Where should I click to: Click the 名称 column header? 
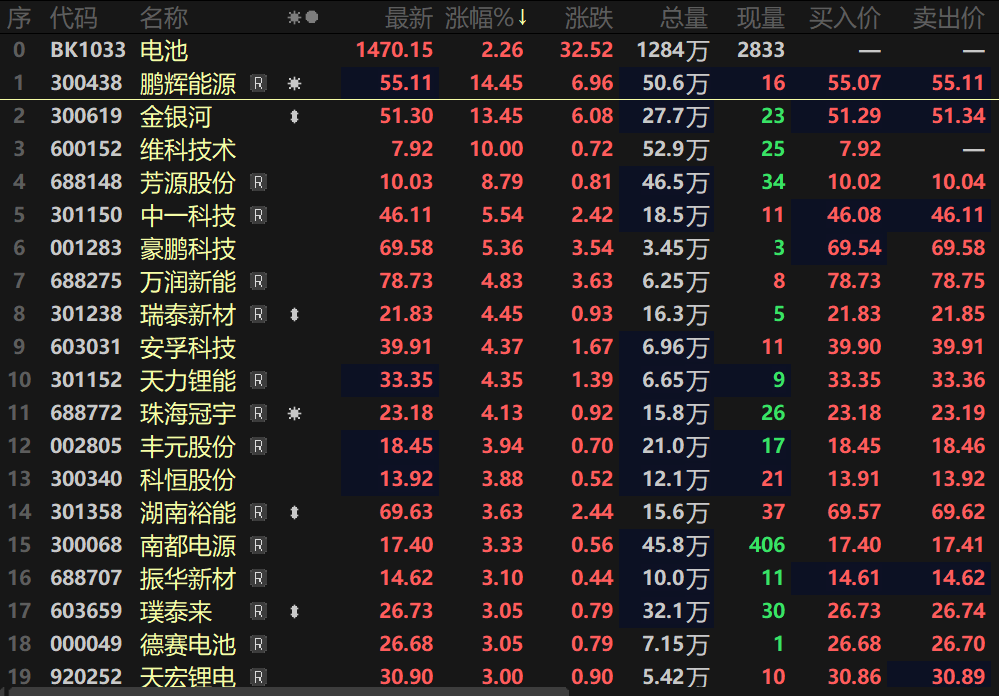point(164,18)
